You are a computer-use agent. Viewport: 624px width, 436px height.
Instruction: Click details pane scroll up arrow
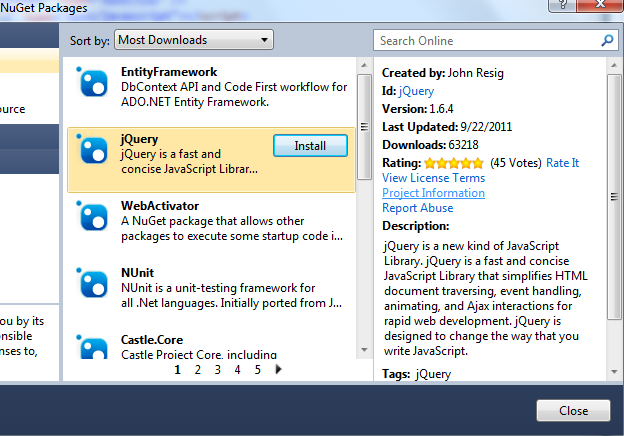point(614,65)
